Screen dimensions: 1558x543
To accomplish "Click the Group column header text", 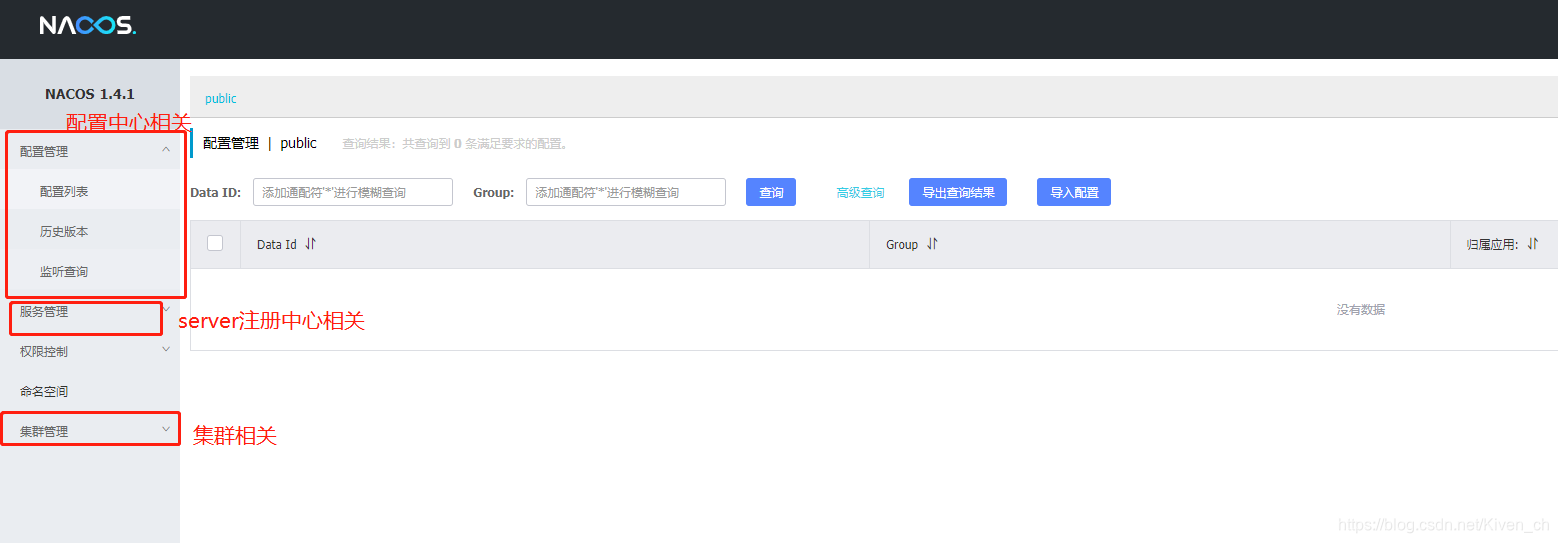I will point(902,244).
